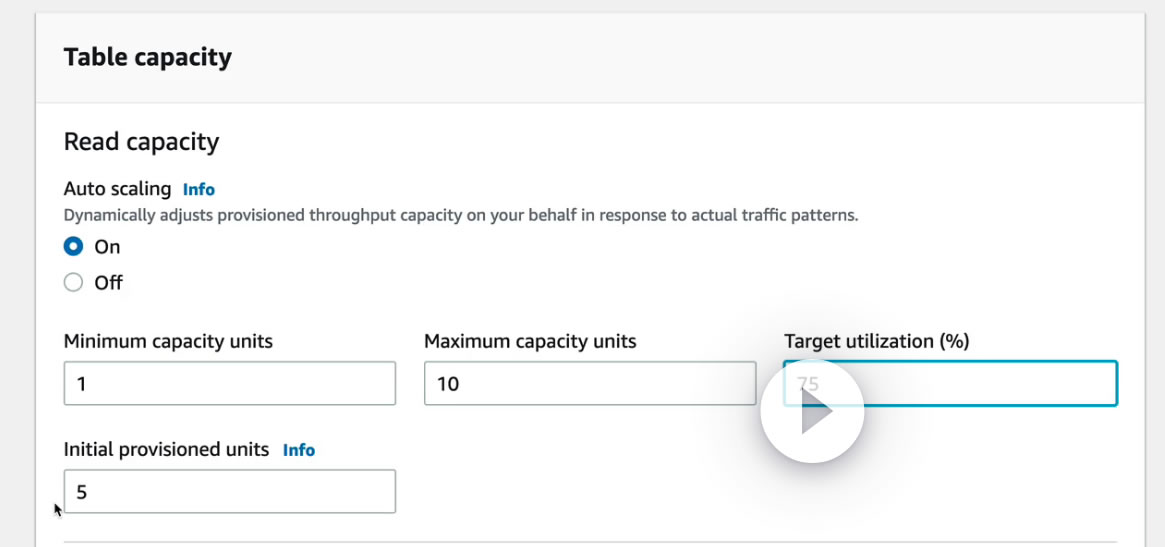Click the divider line below Initial provisioned units
The width and height of the screenshot is (1165, 547).
coord(589,542)
